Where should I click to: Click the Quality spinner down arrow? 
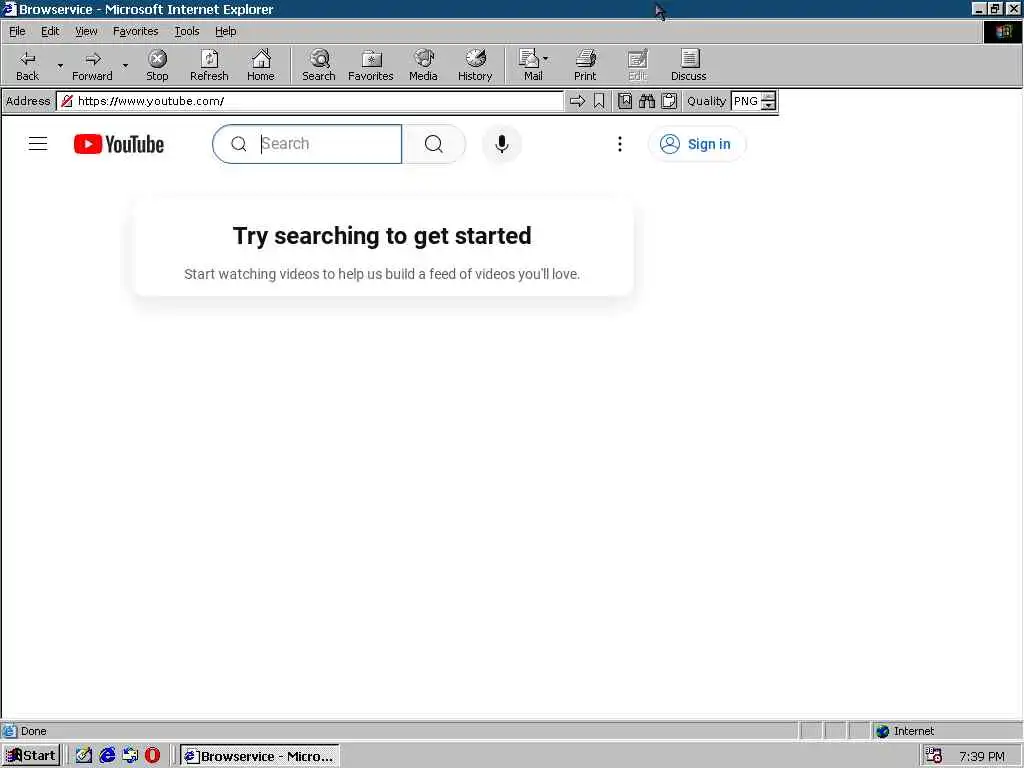[x=769, y=105]
